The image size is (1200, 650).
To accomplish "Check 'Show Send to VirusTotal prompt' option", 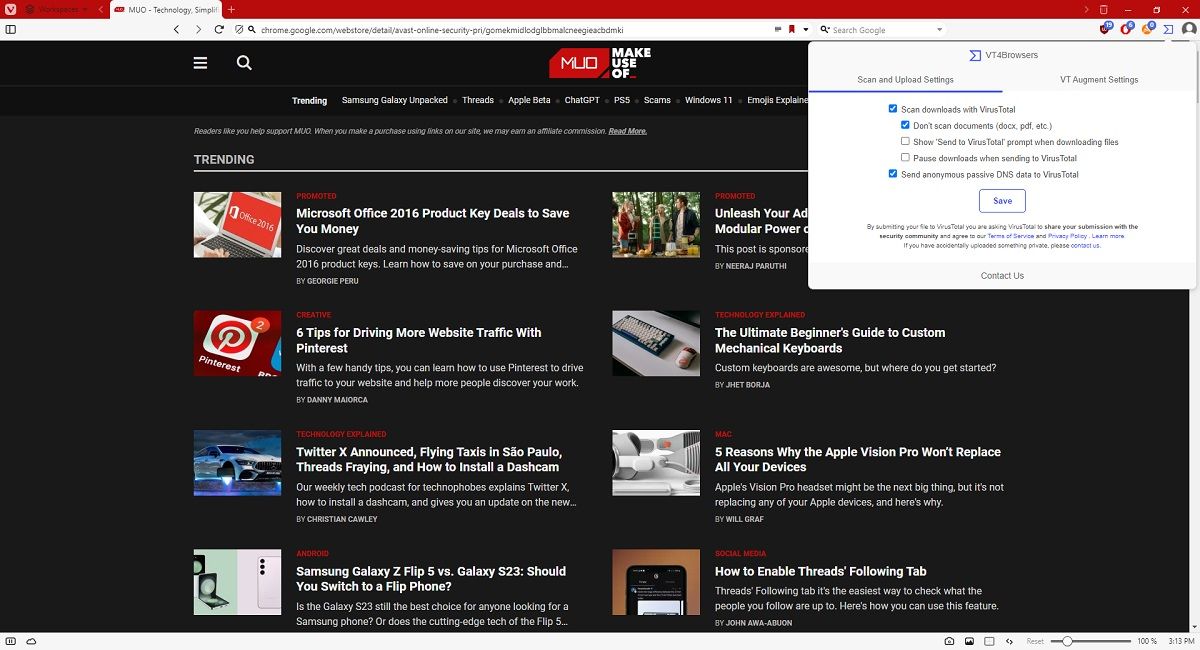I will [905, 141].
